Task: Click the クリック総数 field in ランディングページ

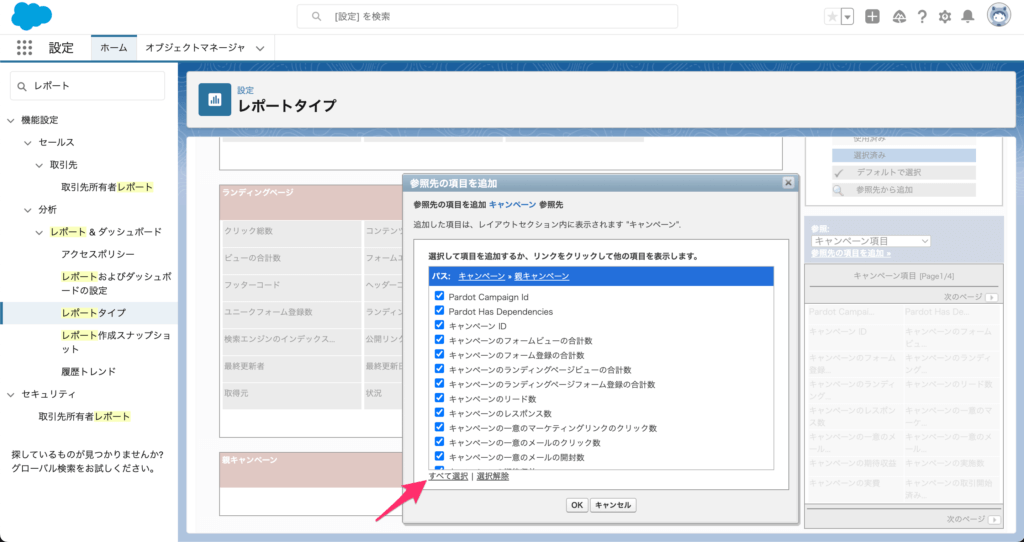Action: click(291, 232)
